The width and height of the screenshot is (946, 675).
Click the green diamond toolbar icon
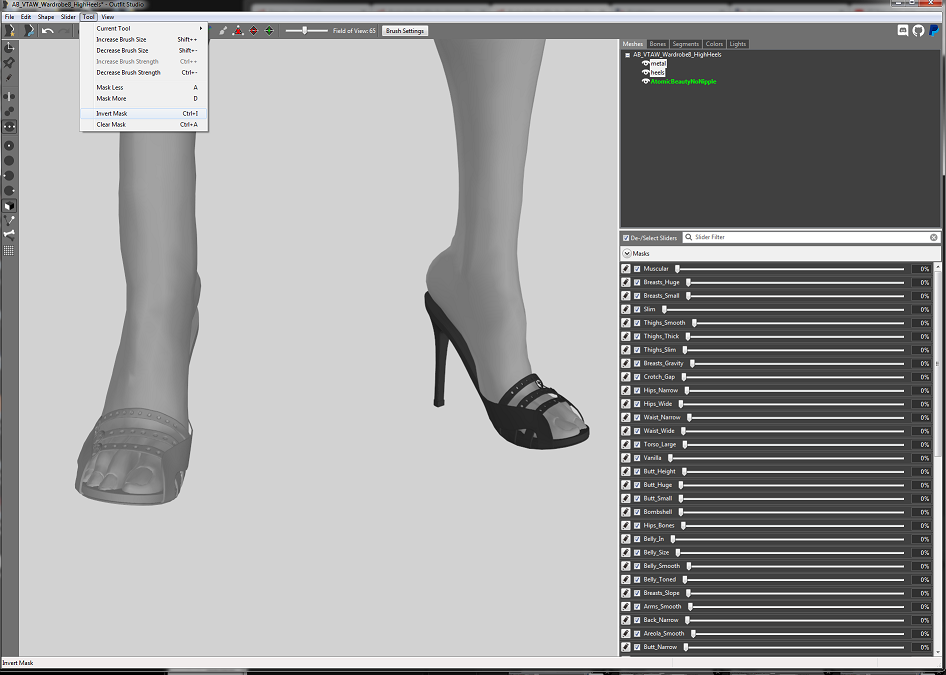tap(269, 31)
